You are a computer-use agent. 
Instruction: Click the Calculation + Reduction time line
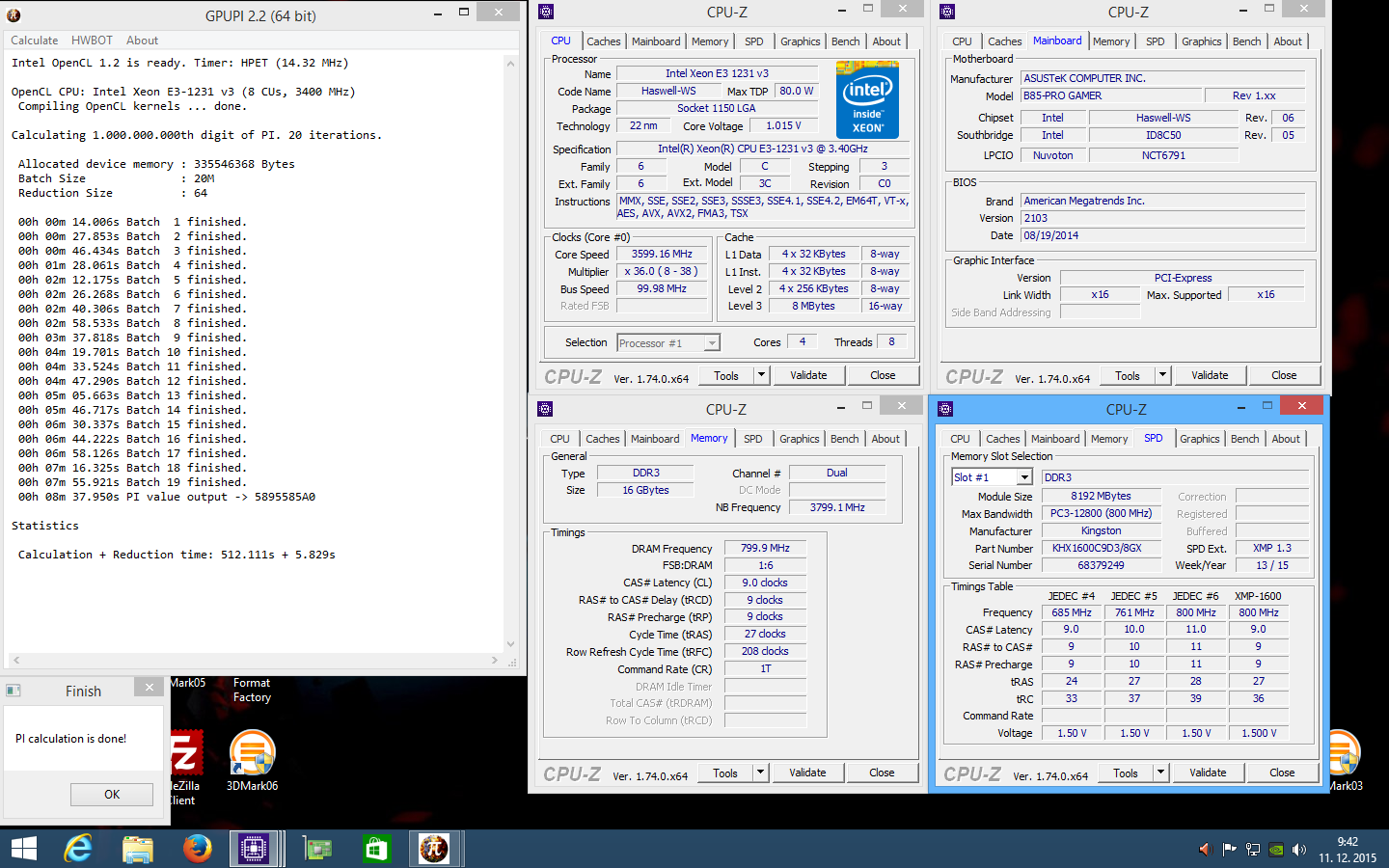177,555
